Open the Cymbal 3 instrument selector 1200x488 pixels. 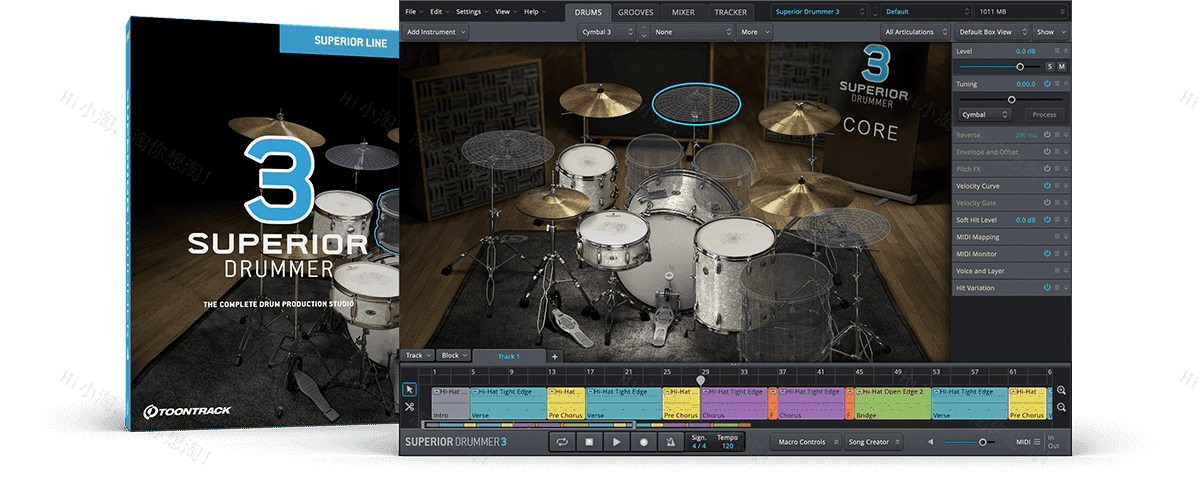(608, 32)
